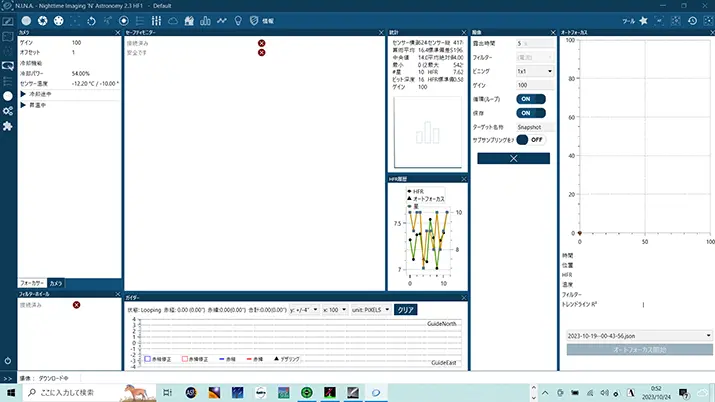Open the autofocus json file dropdown
Screen dimensions: 715x402
(639, 336)
